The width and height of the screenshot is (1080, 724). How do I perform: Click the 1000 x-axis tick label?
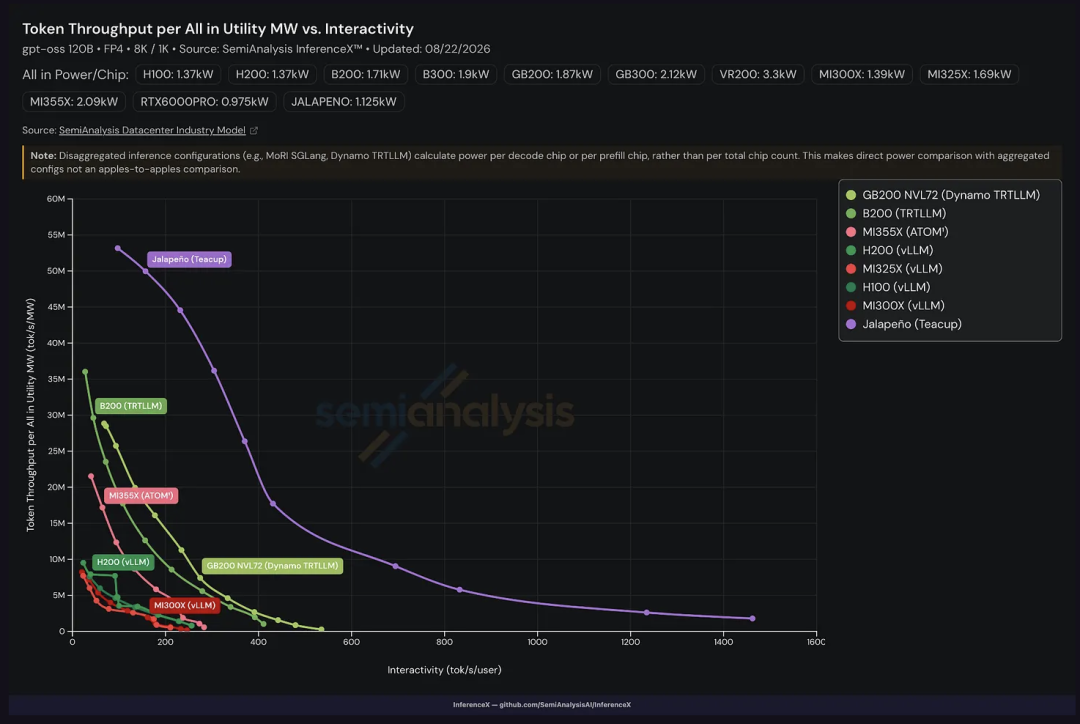click(x=537, y=642)
